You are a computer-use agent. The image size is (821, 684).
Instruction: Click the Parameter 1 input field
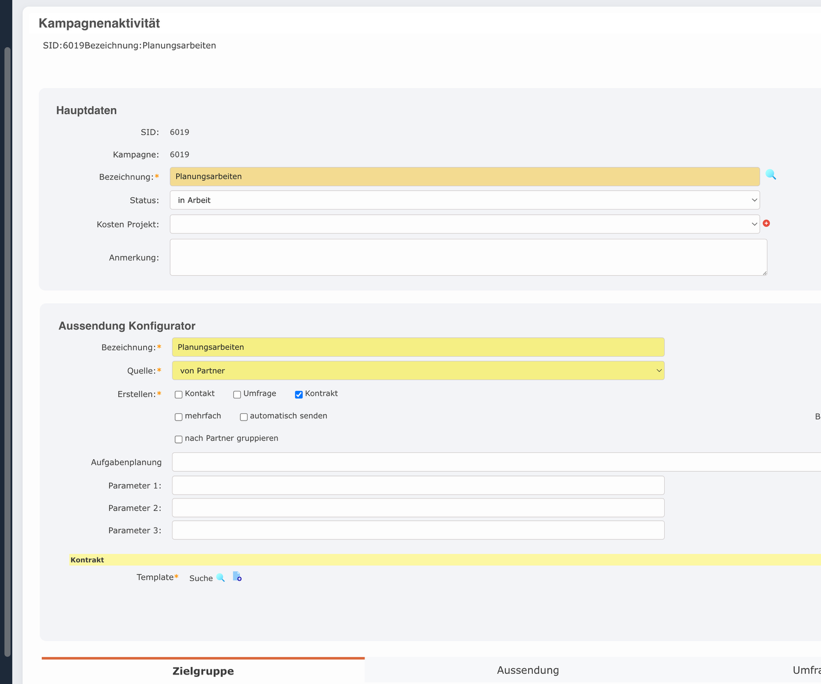pyautogui.click(x=418, y=484)
